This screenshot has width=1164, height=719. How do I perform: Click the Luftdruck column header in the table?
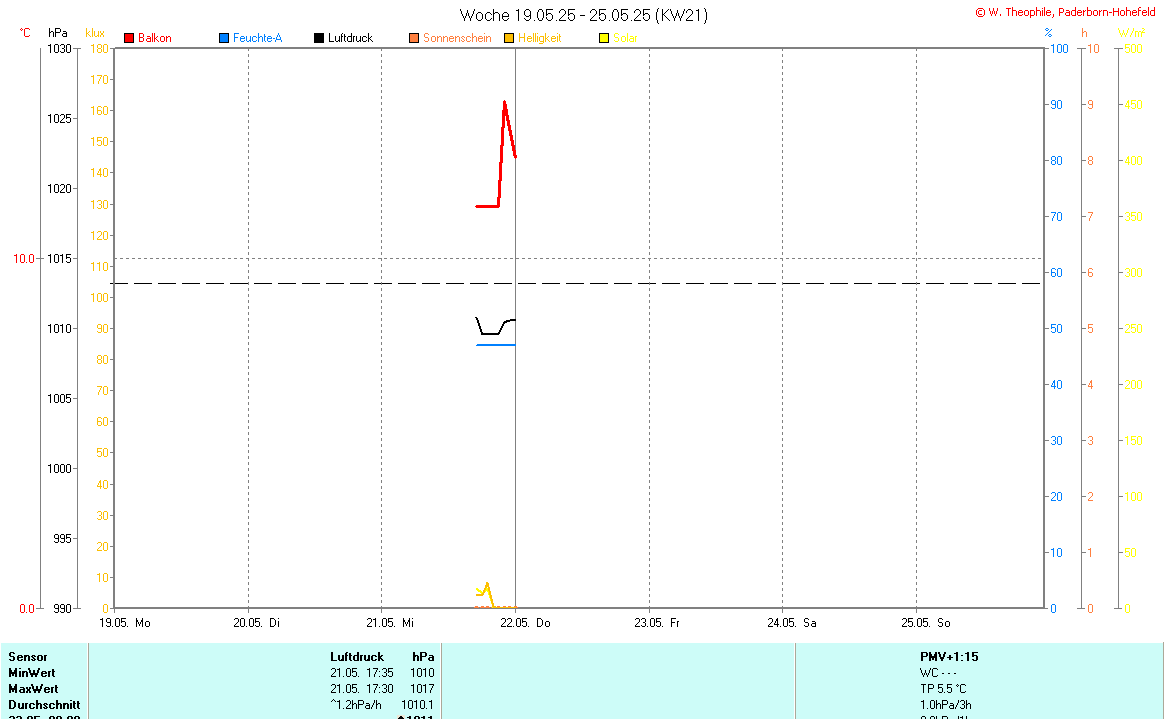(357, 657)
